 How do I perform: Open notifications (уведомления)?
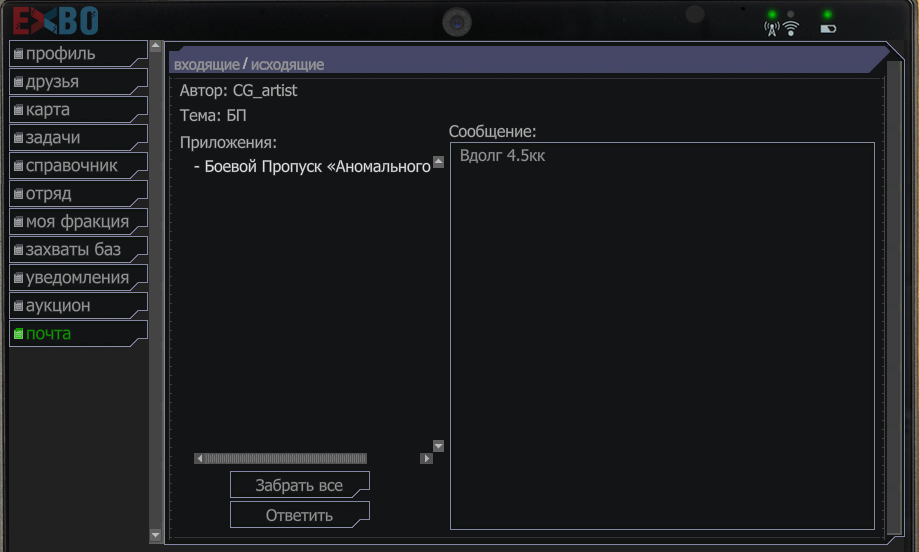click(77, 277)
